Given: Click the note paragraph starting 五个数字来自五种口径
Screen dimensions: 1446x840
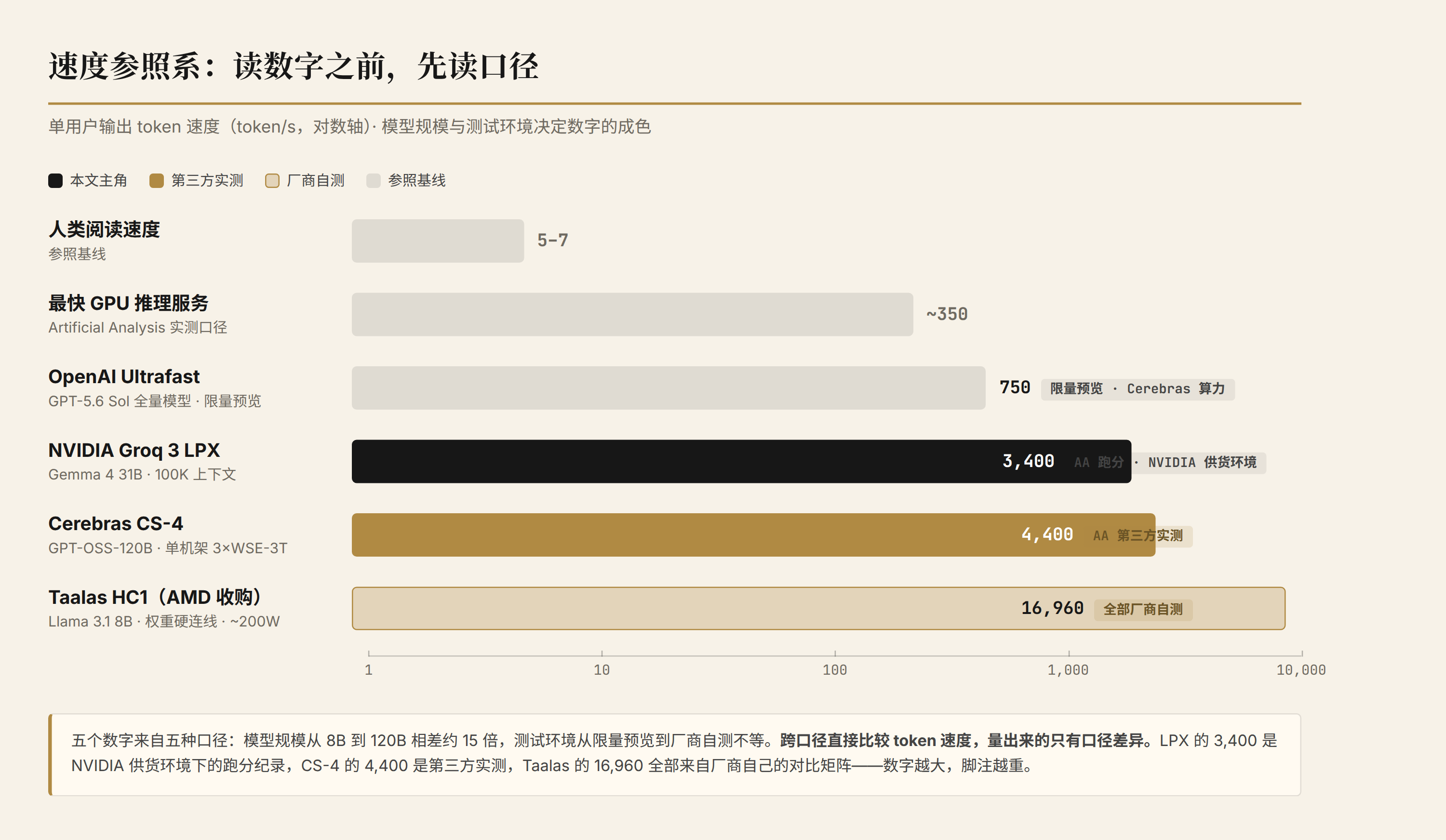Looking at the screenshot, I should tap(674, 753).
